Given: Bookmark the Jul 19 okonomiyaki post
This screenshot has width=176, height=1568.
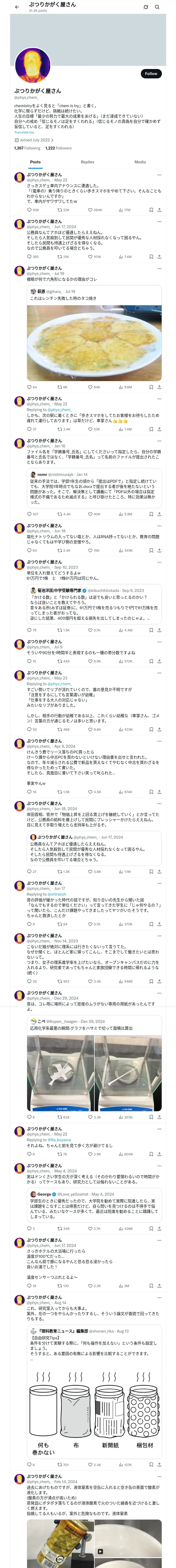Looking at the screenshot, I should coord(150,387).
